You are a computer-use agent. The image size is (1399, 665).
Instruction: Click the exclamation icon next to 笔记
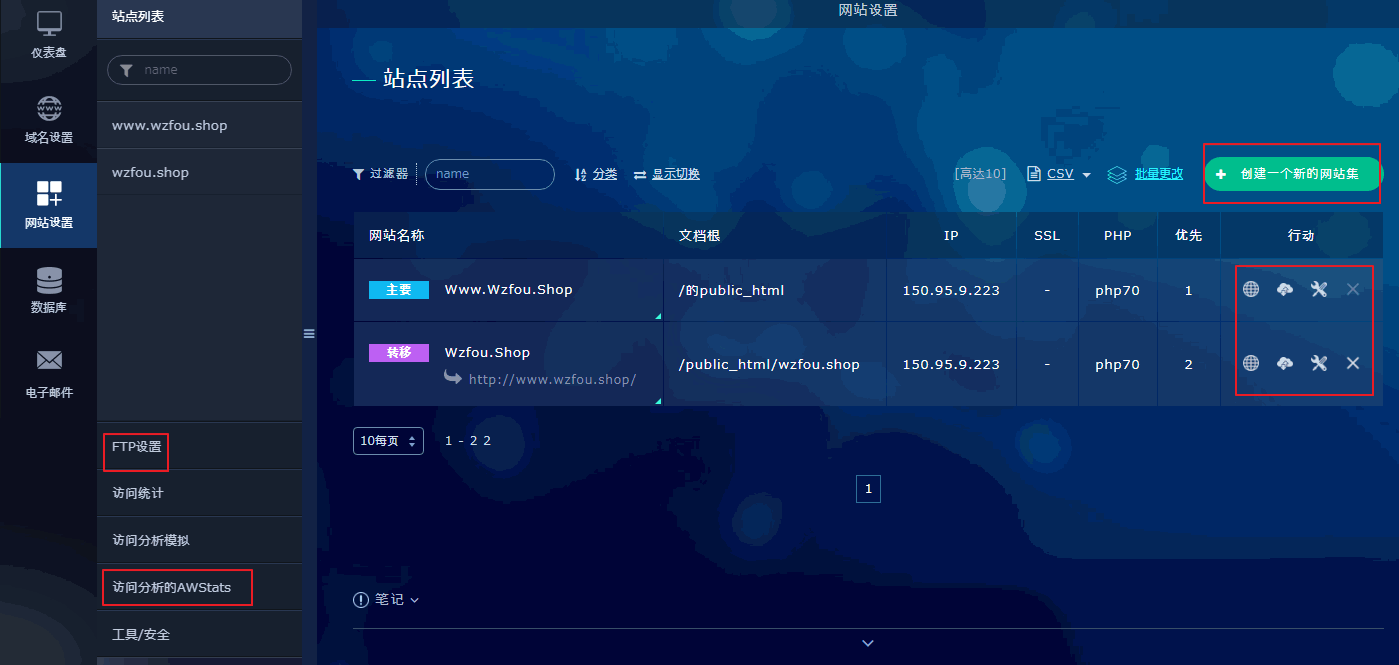click(x=361, y=600)
